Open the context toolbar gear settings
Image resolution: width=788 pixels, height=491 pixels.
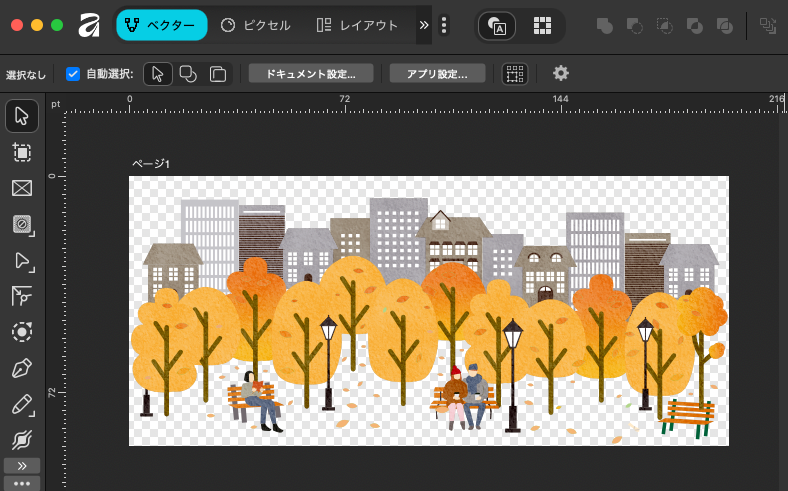tap(561, 73)
